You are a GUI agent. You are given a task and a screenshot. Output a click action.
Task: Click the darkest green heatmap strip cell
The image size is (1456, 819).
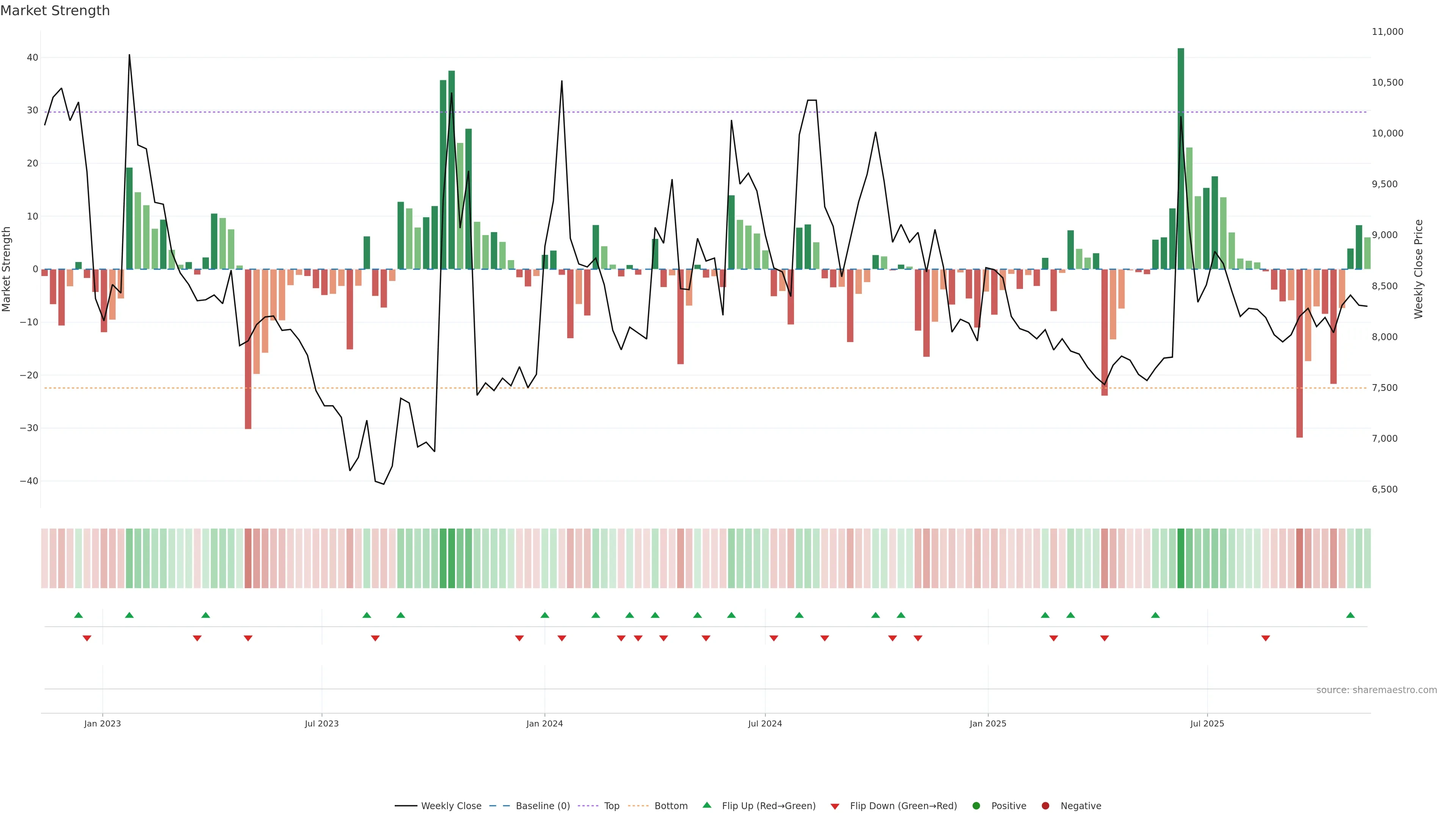coord(1181,559)
